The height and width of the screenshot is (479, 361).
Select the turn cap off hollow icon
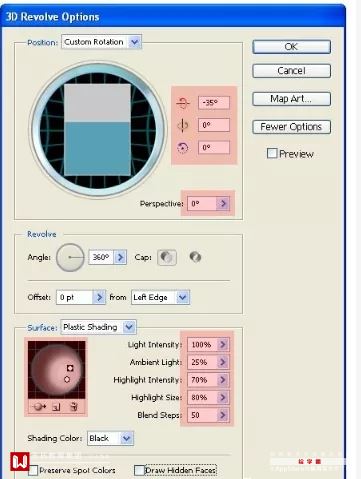coord(195,257)
